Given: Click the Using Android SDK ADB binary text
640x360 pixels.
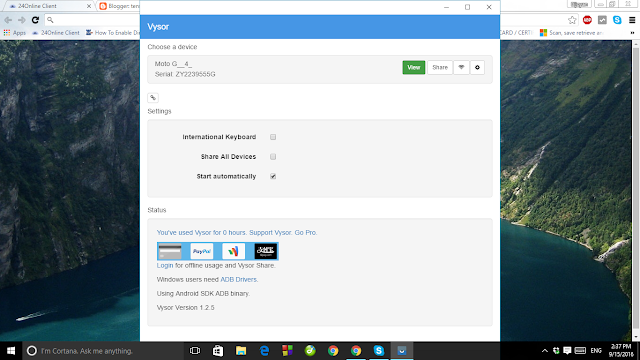Looking at the screenshot, I should pos(203,293).
